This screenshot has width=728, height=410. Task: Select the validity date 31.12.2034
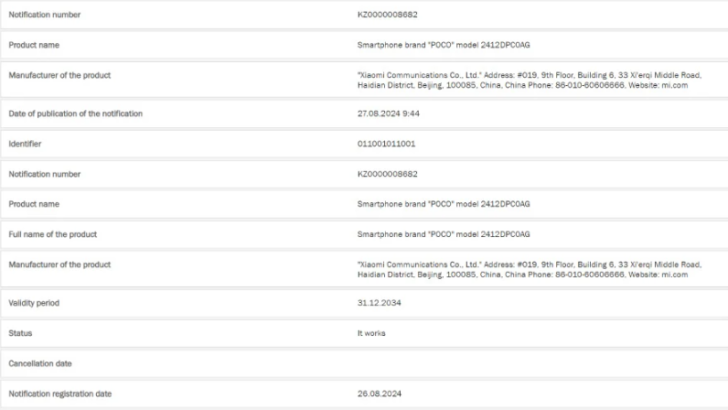[x=379, y=302]
